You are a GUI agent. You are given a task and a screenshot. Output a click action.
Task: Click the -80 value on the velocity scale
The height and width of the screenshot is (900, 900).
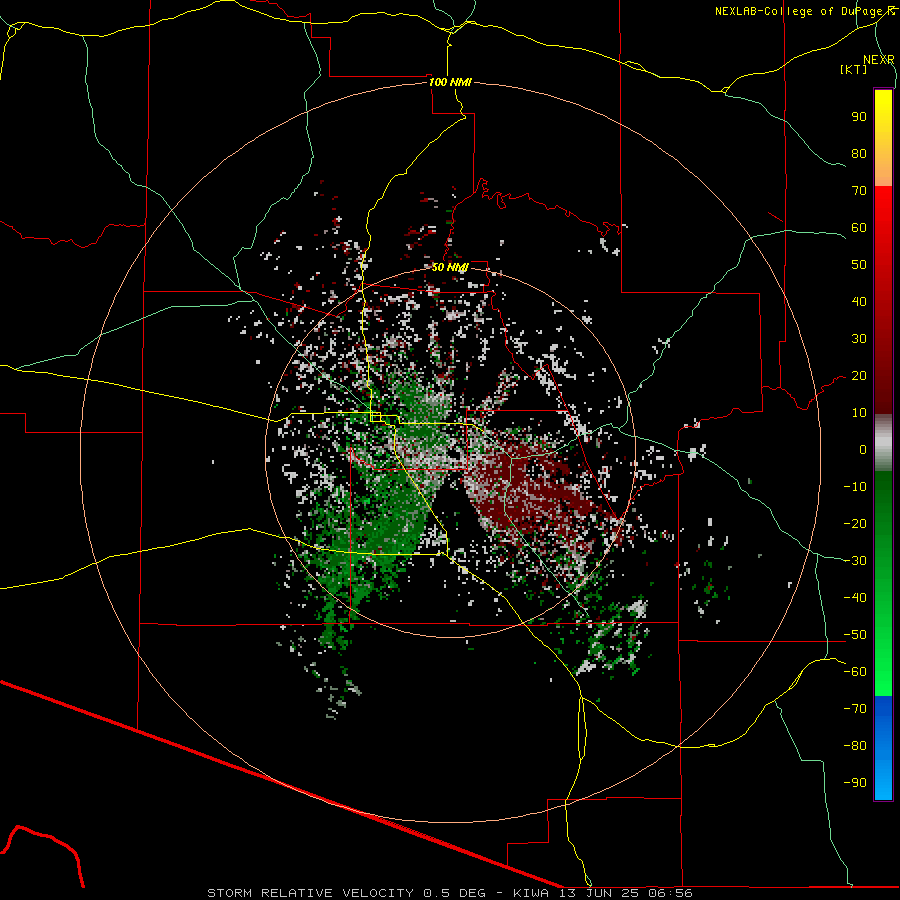point(855,746)
